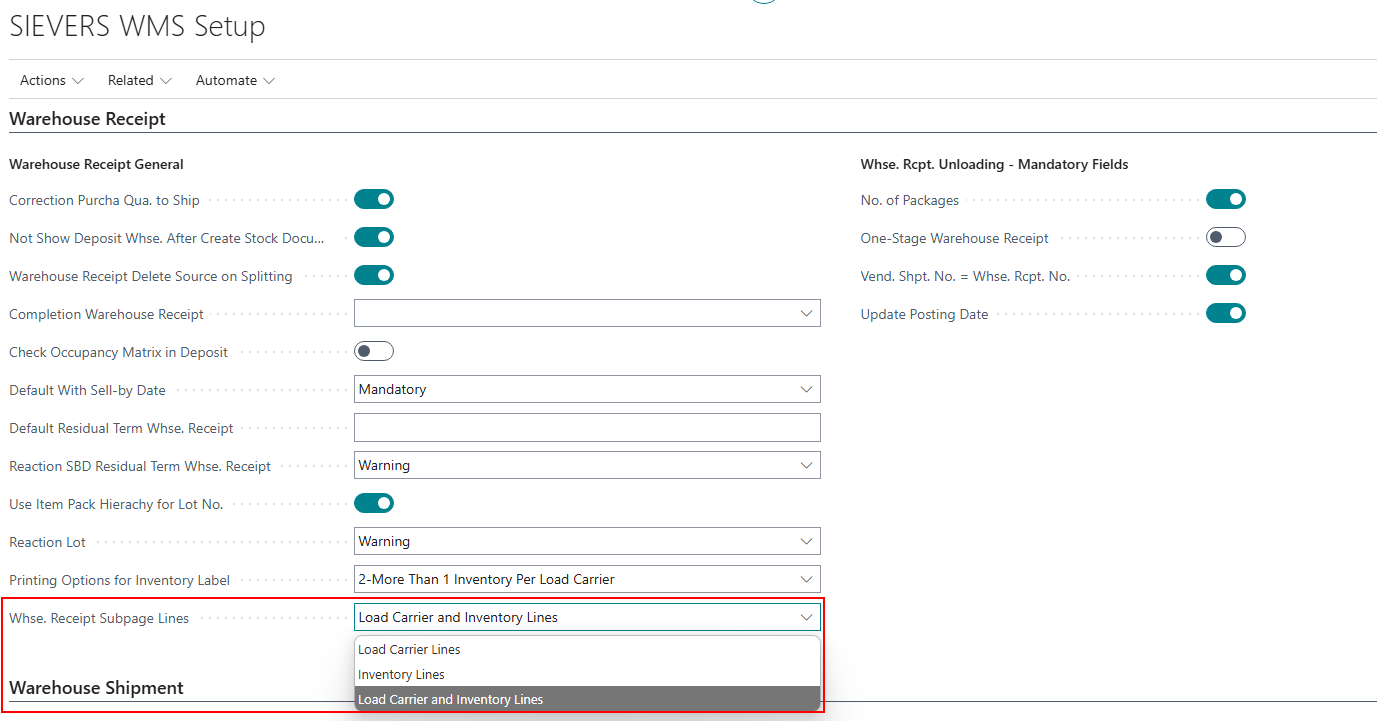Enable One-Stage Warehouse Receipt switch
Viewport: 1377px width, 721px height.
click(x=1225, y=238)
